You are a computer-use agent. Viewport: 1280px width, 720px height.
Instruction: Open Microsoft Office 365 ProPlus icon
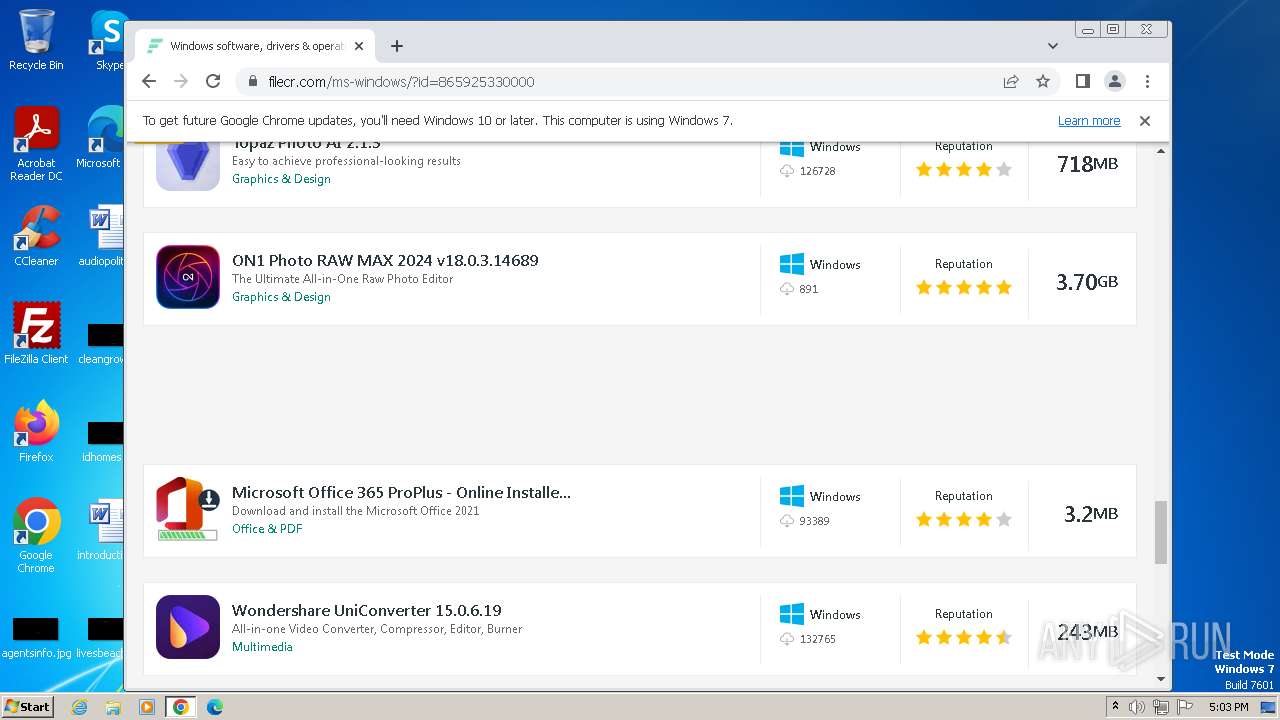tap(188, 509)
